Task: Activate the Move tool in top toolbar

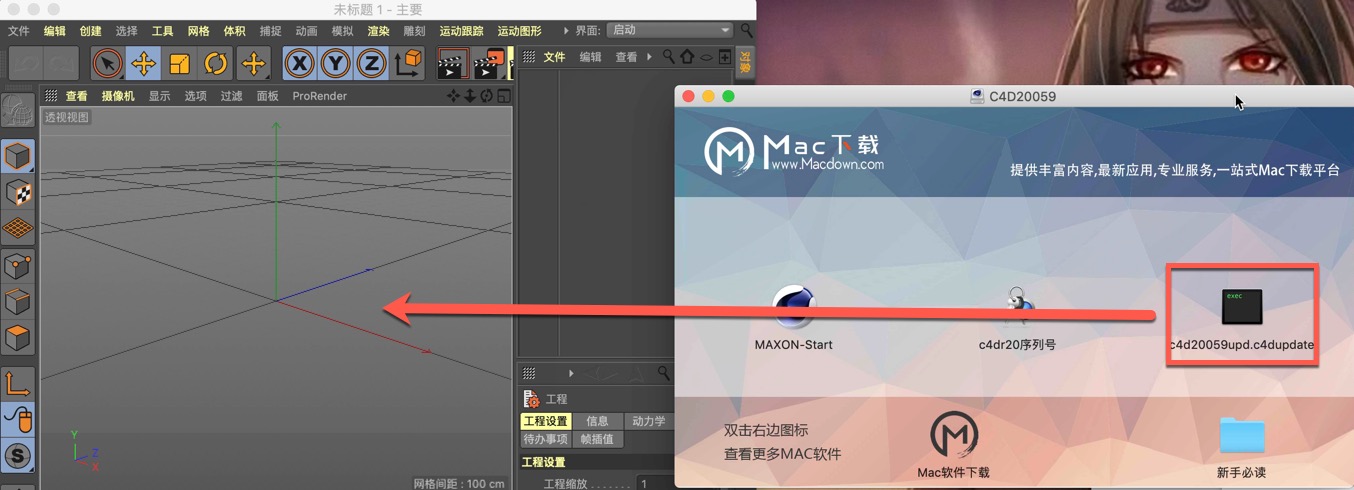Action: 143,64
